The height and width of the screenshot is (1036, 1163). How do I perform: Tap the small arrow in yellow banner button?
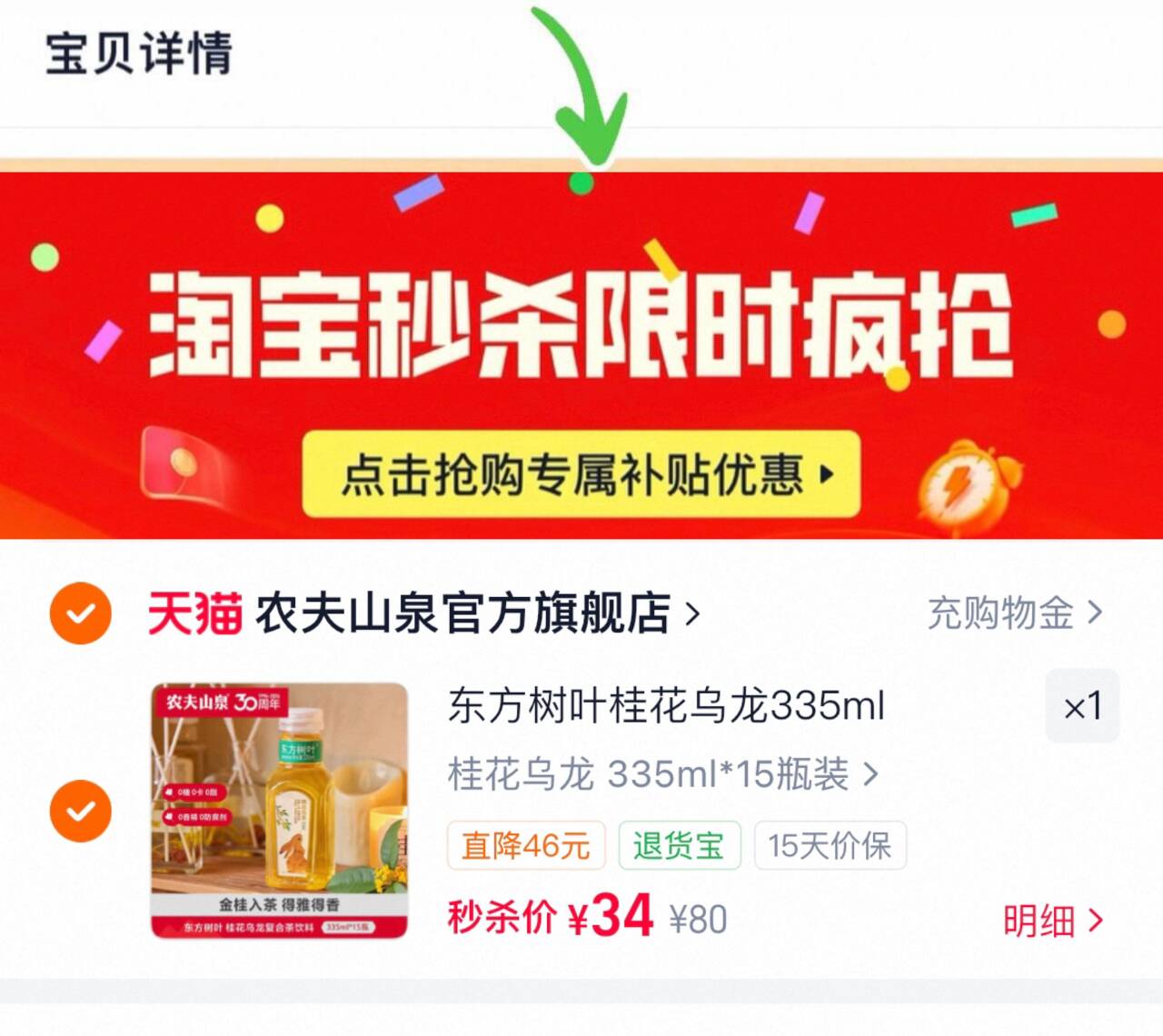[826, 474]
